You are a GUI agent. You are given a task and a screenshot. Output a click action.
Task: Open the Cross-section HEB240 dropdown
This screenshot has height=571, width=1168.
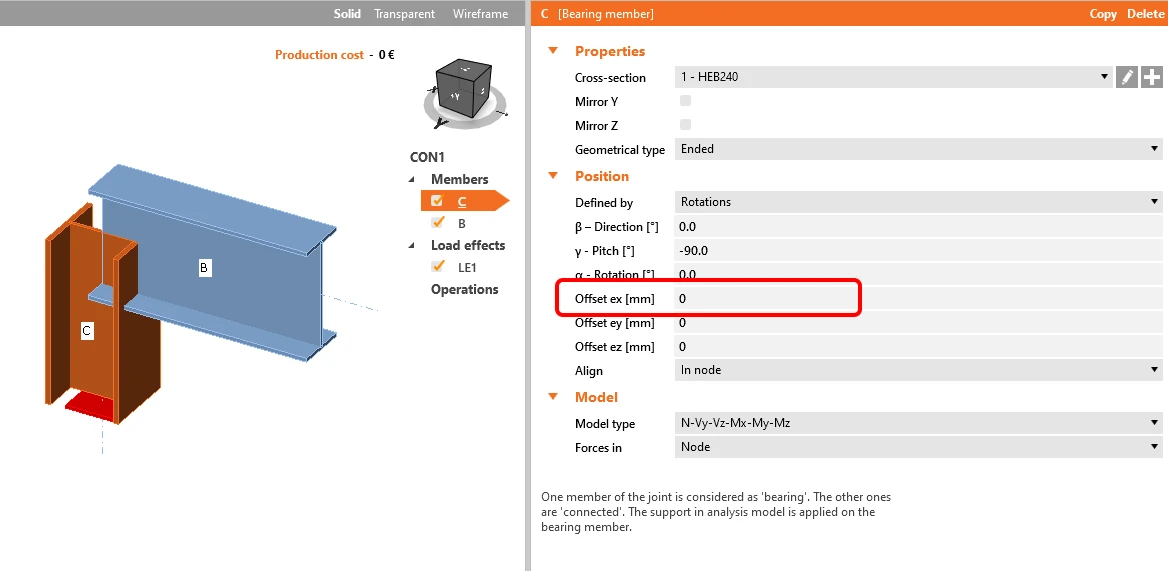click(x=894, y=77)
